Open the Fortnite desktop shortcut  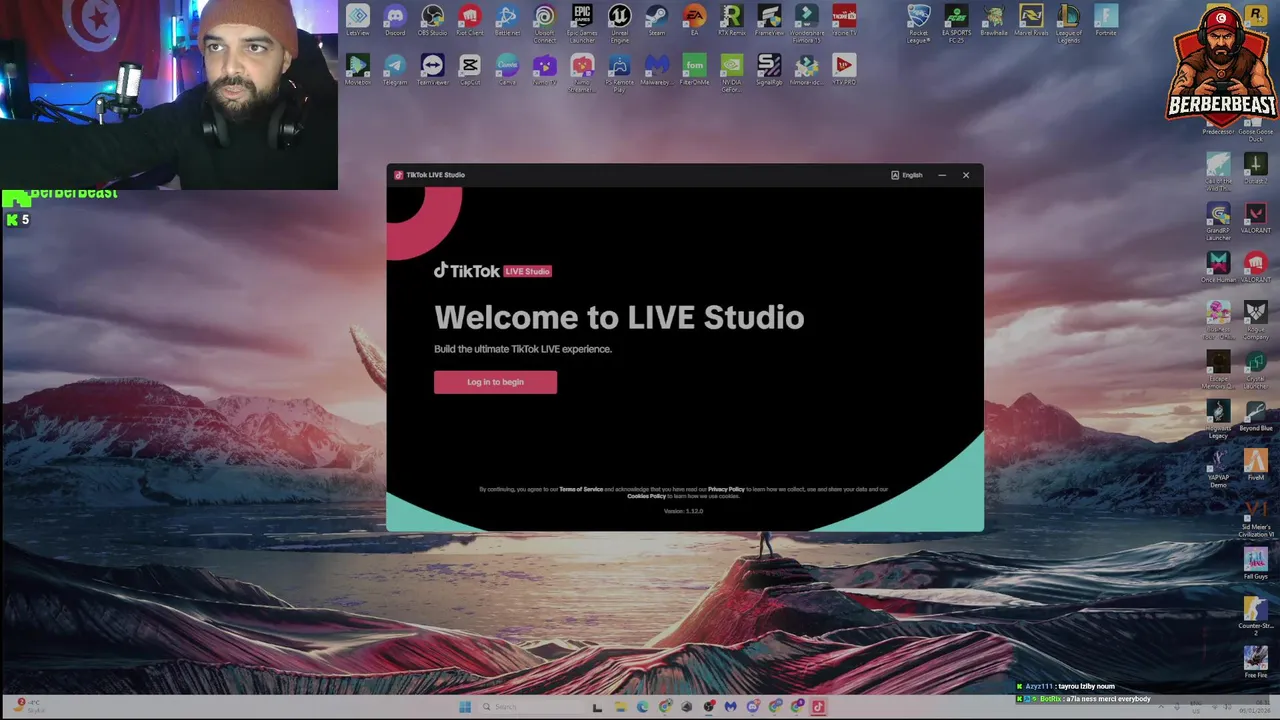1105,20
